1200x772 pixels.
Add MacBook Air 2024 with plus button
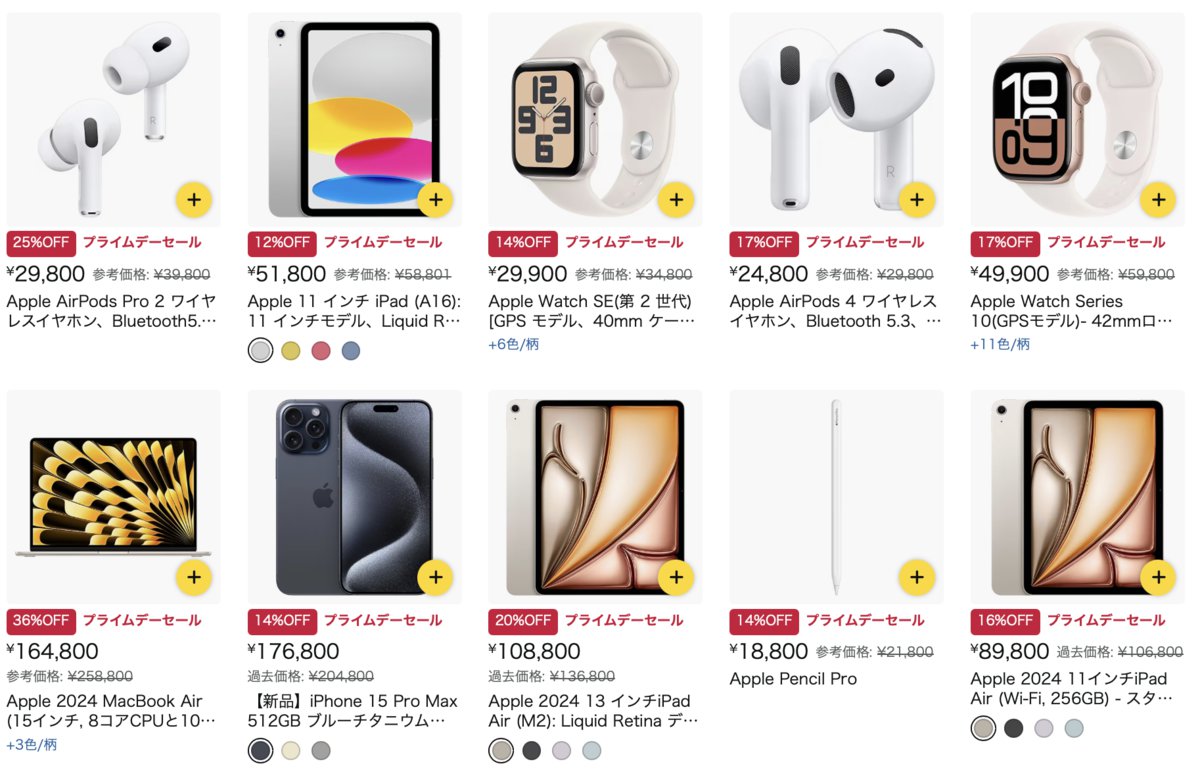[193, 577]
